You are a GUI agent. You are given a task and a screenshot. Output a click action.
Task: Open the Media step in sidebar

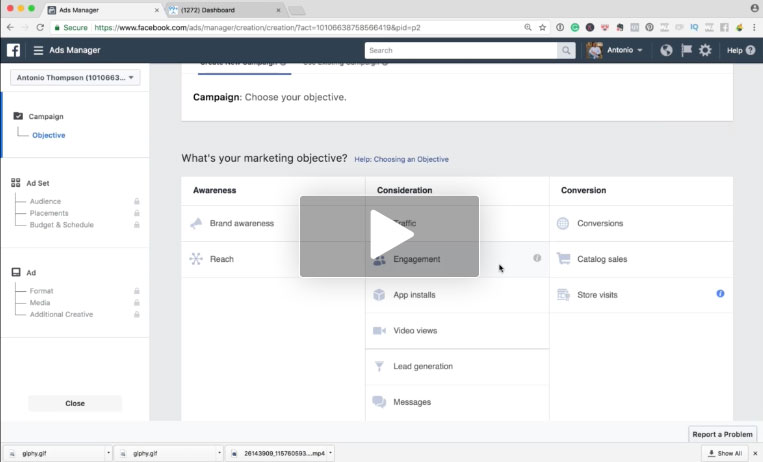tap(40, 302)
